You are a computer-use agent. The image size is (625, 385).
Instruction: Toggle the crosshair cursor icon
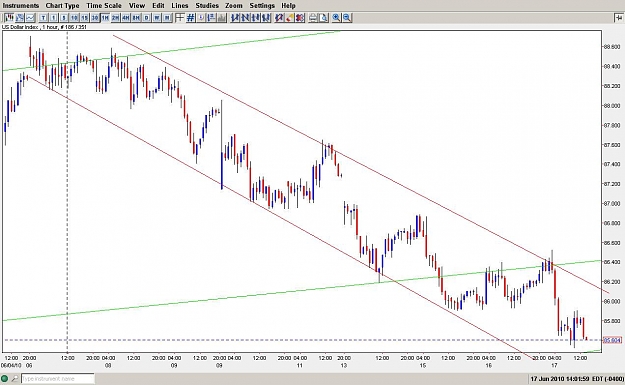point(180,18)
